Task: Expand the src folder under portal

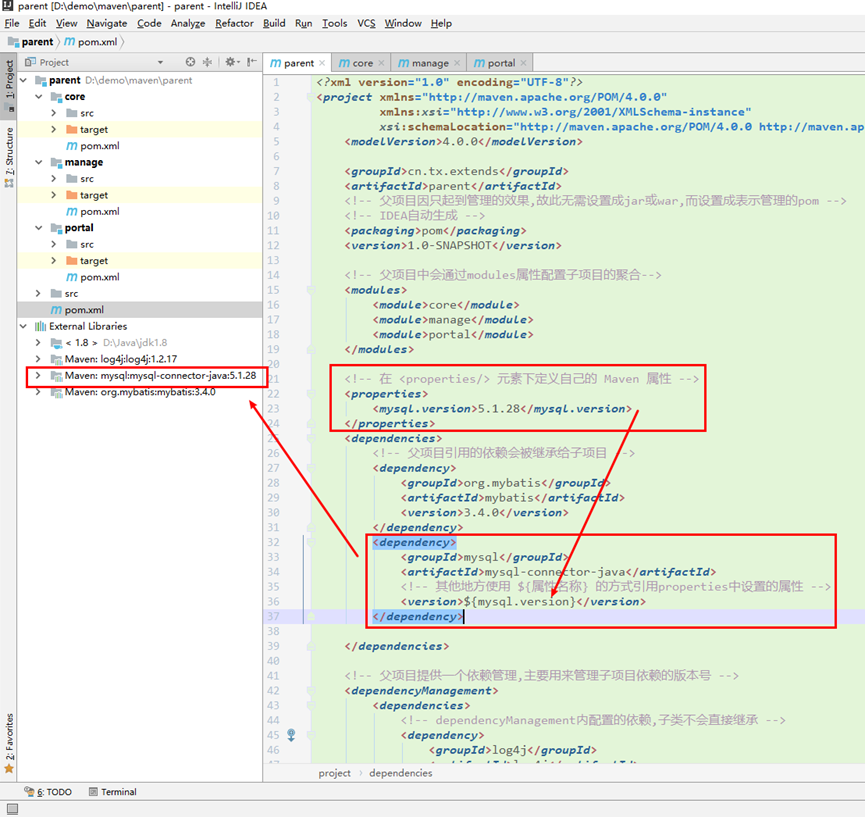Action: pyautogui.click(x=54, y=244)
